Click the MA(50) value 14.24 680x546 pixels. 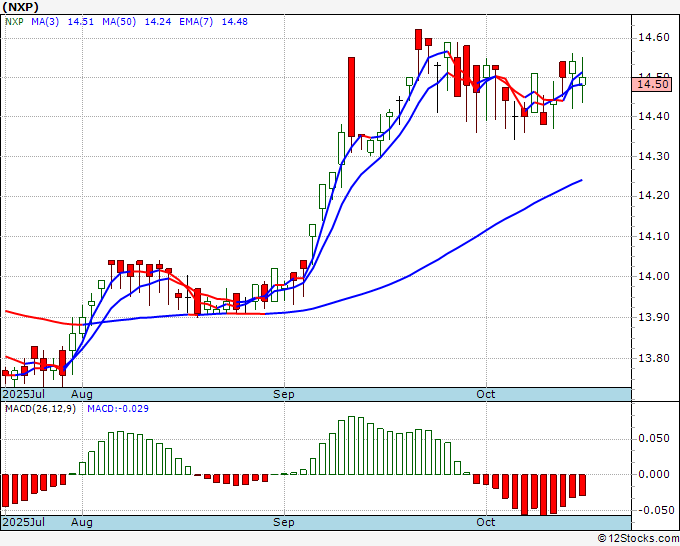[157, 22]
